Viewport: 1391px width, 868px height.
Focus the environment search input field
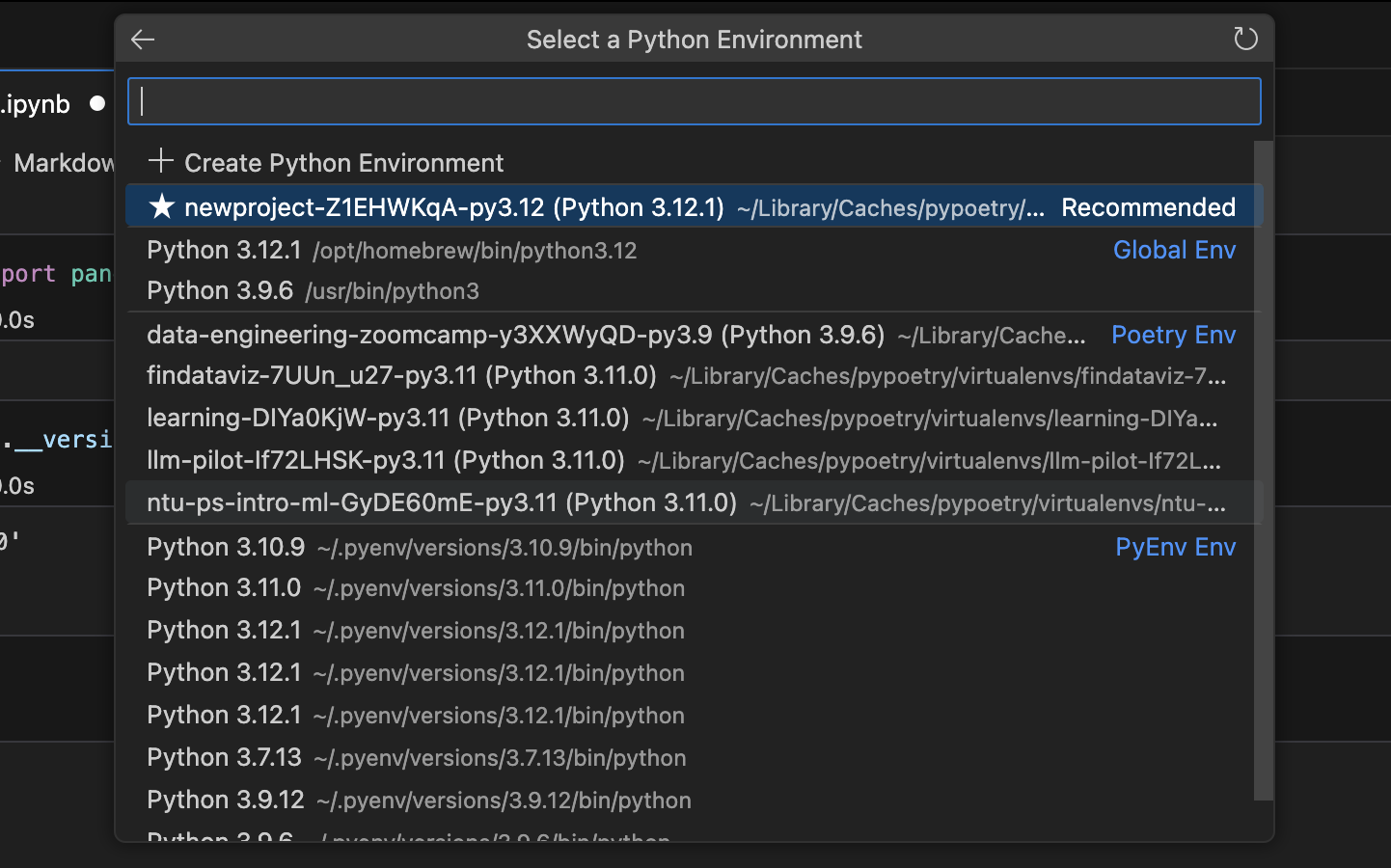(x=695, y=101)
